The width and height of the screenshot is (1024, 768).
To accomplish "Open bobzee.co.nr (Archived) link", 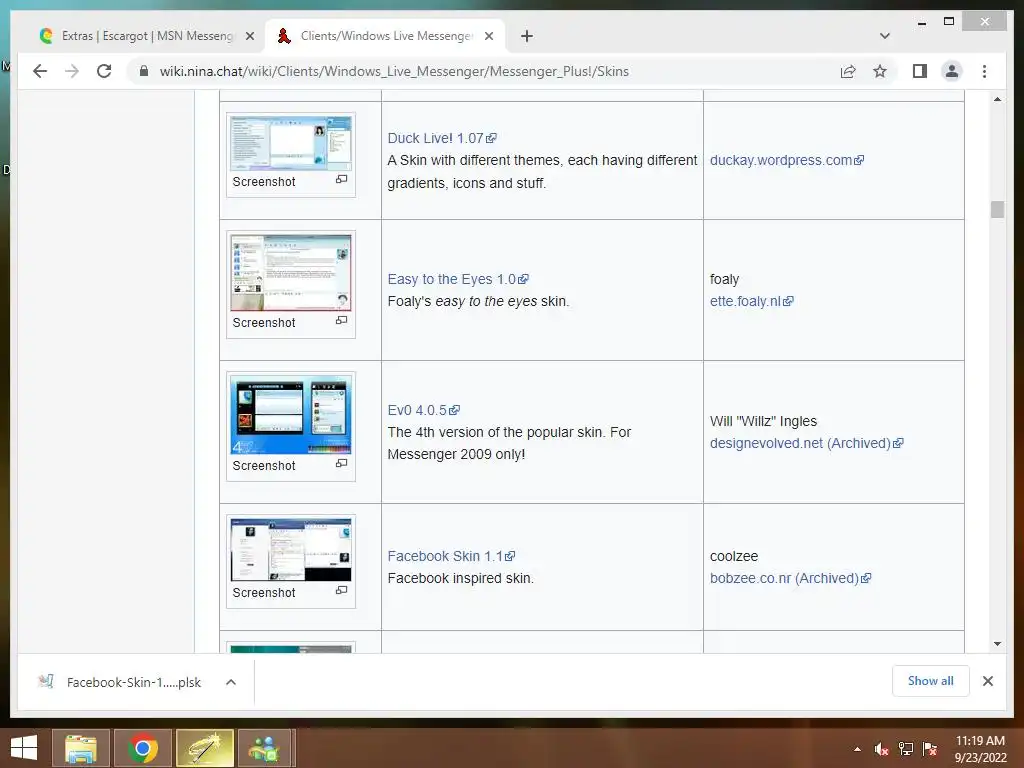I will [x=790, y=578].
